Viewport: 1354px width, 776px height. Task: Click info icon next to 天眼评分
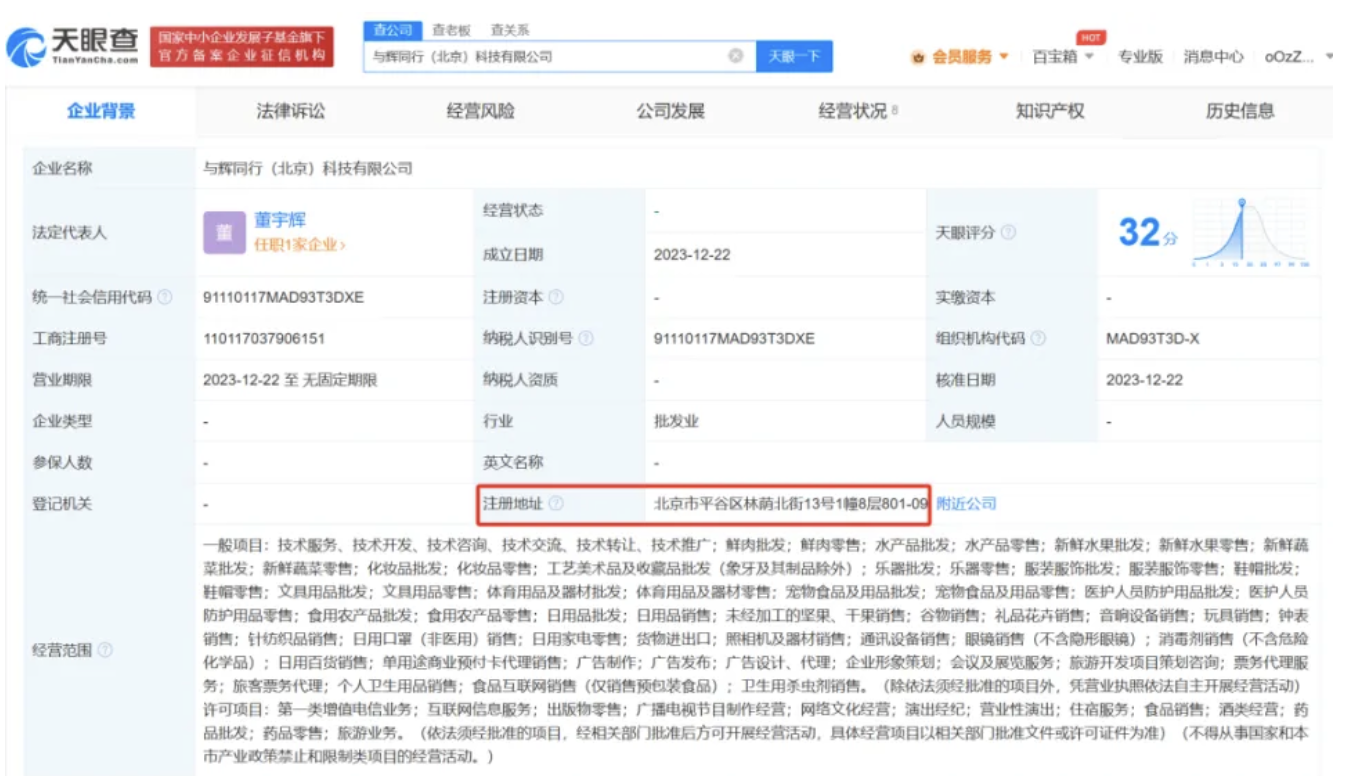(1009, 232)
